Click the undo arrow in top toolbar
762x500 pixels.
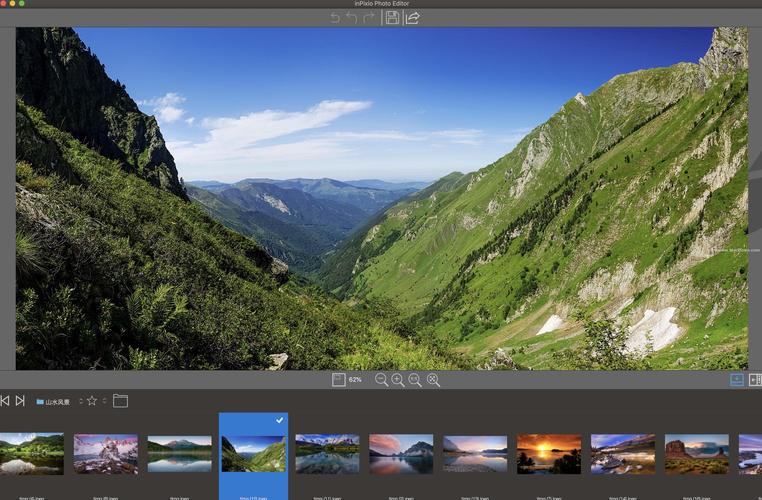[351, 18]
